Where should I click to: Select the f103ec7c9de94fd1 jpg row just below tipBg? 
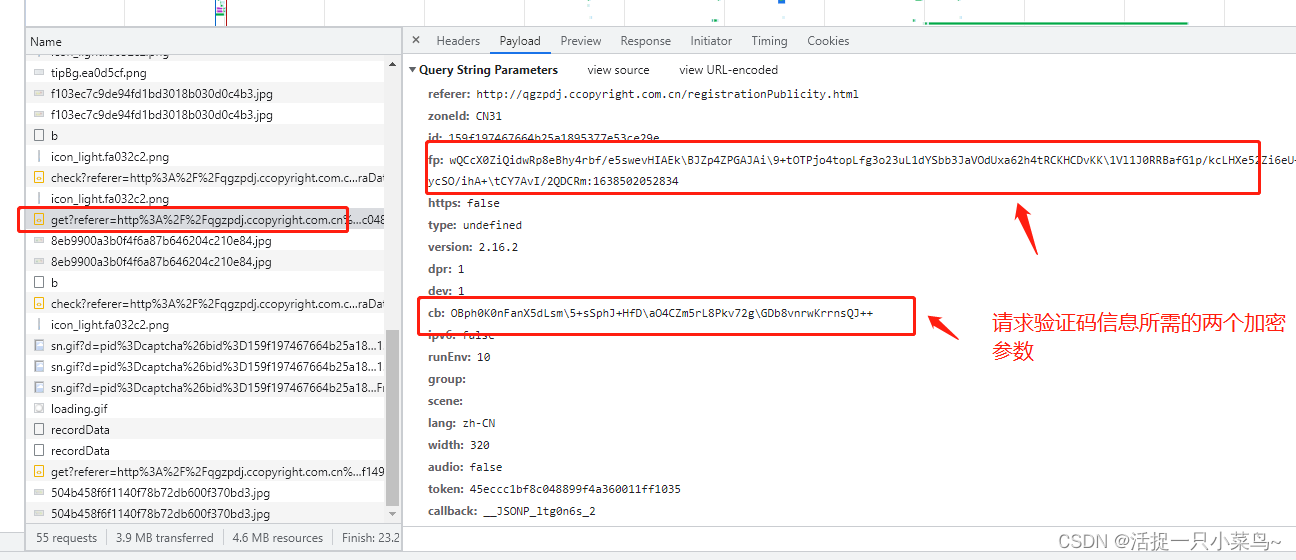click(x=205, y=94)
